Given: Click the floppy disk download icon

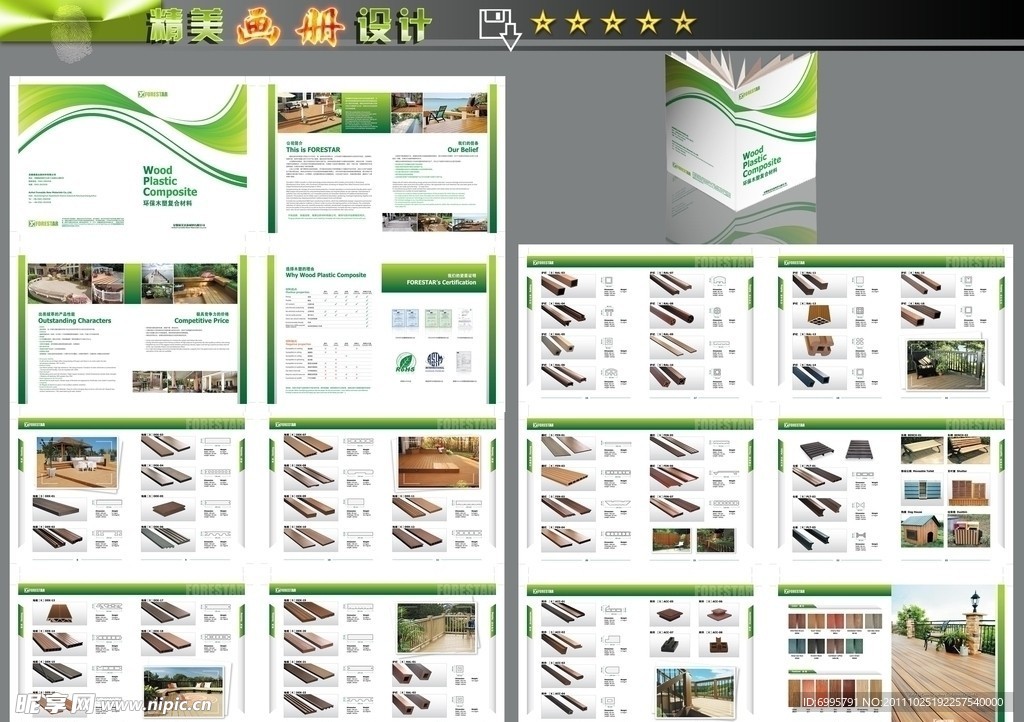Looking at the screenshot, I should [x=500, y=26].
